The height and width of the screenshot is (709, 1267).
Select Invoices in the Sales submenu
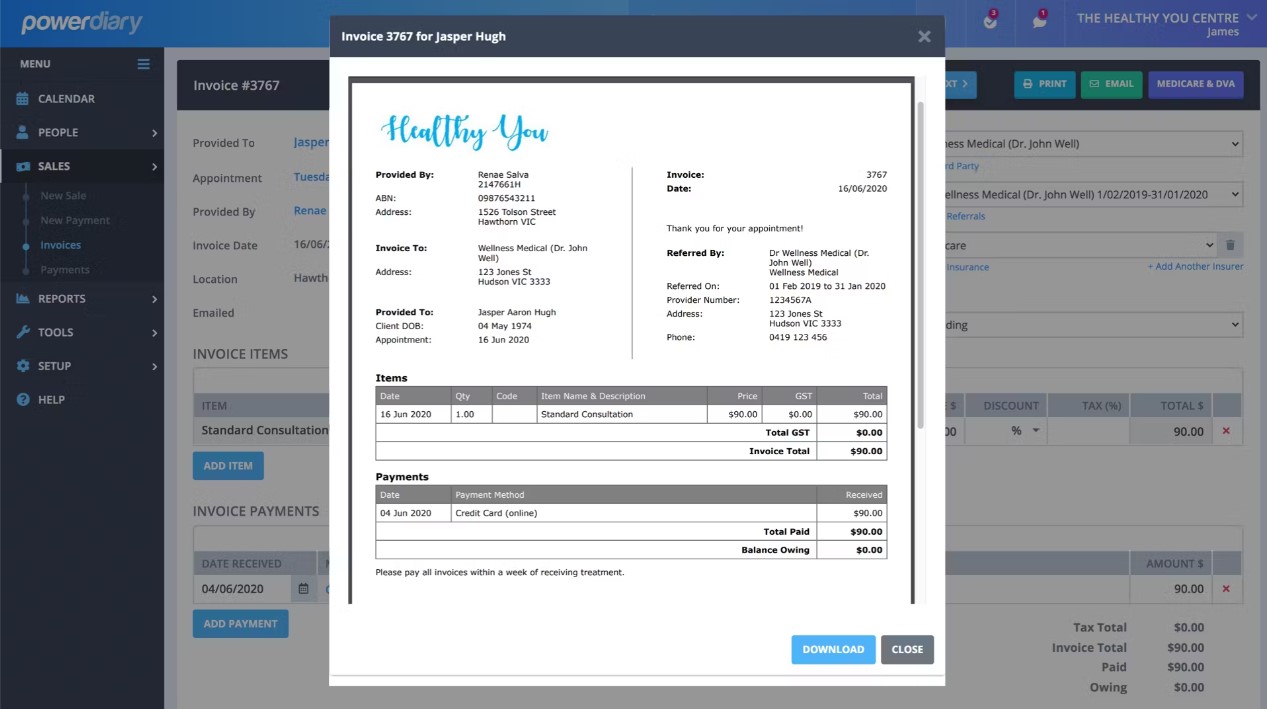[x=60, y=245]
